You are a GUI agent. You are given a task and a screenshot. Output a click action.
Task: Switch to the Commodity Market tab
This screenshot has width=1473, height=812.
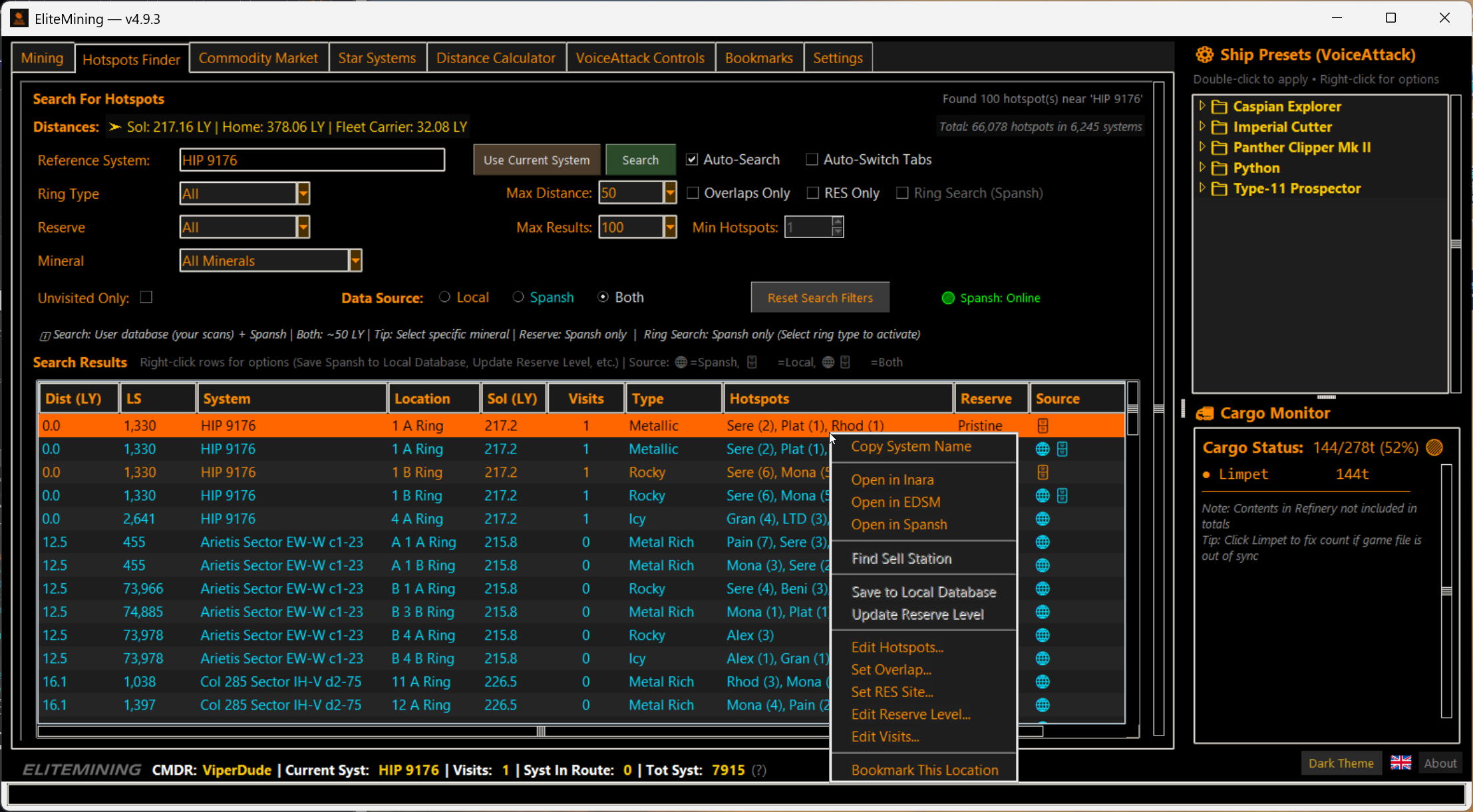point(258,58)
